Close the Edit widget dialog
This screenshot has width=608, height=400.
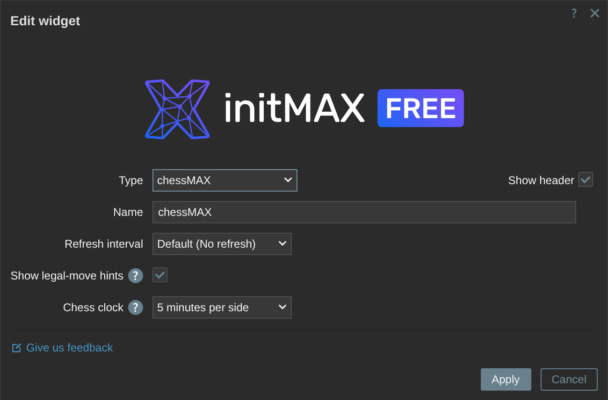click(594, 13)
